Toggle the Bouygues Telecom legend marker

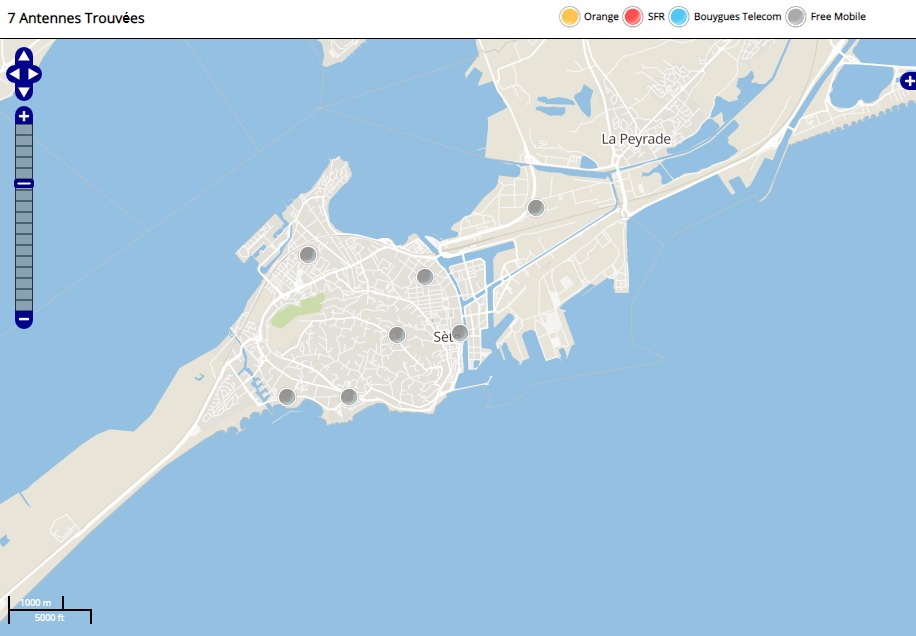click(x=679, y=17)
